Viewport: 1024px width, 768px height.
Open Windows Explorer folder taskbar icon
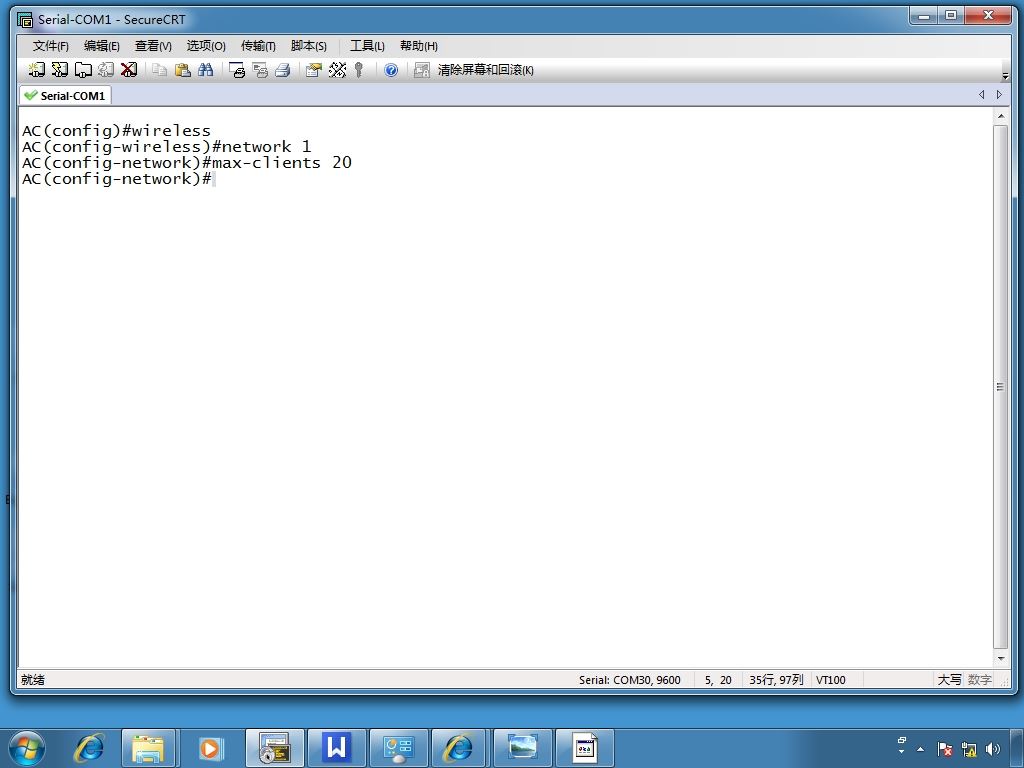[148, 748]
